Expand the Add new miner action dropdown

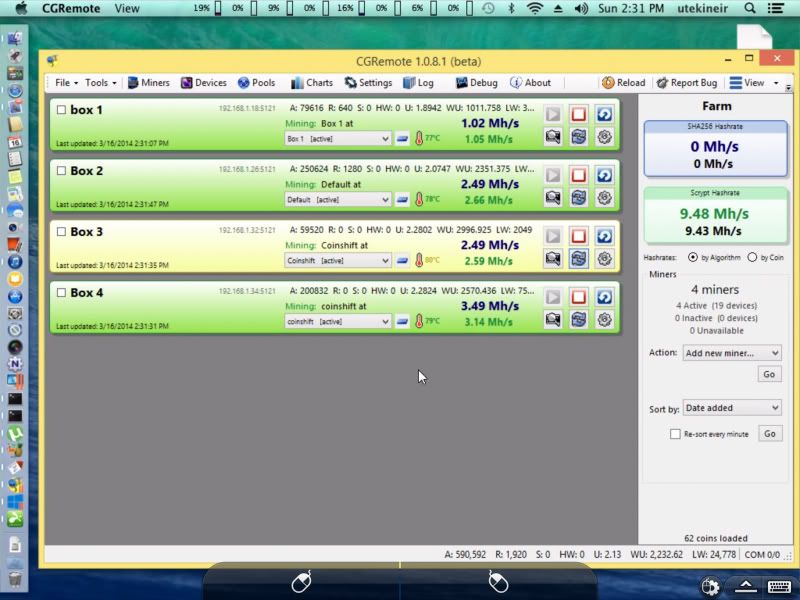pos(732,353)
